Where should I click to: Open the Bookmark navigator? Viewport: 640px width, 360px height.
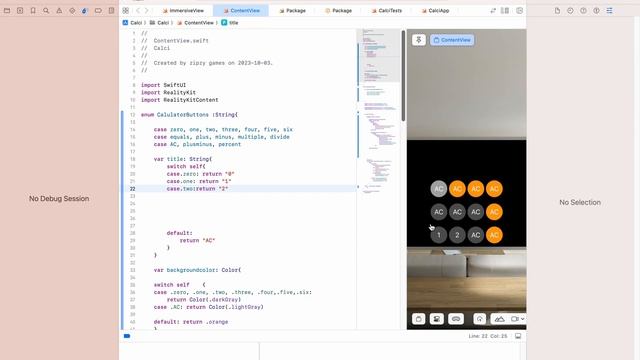click(x=33, y=11)
